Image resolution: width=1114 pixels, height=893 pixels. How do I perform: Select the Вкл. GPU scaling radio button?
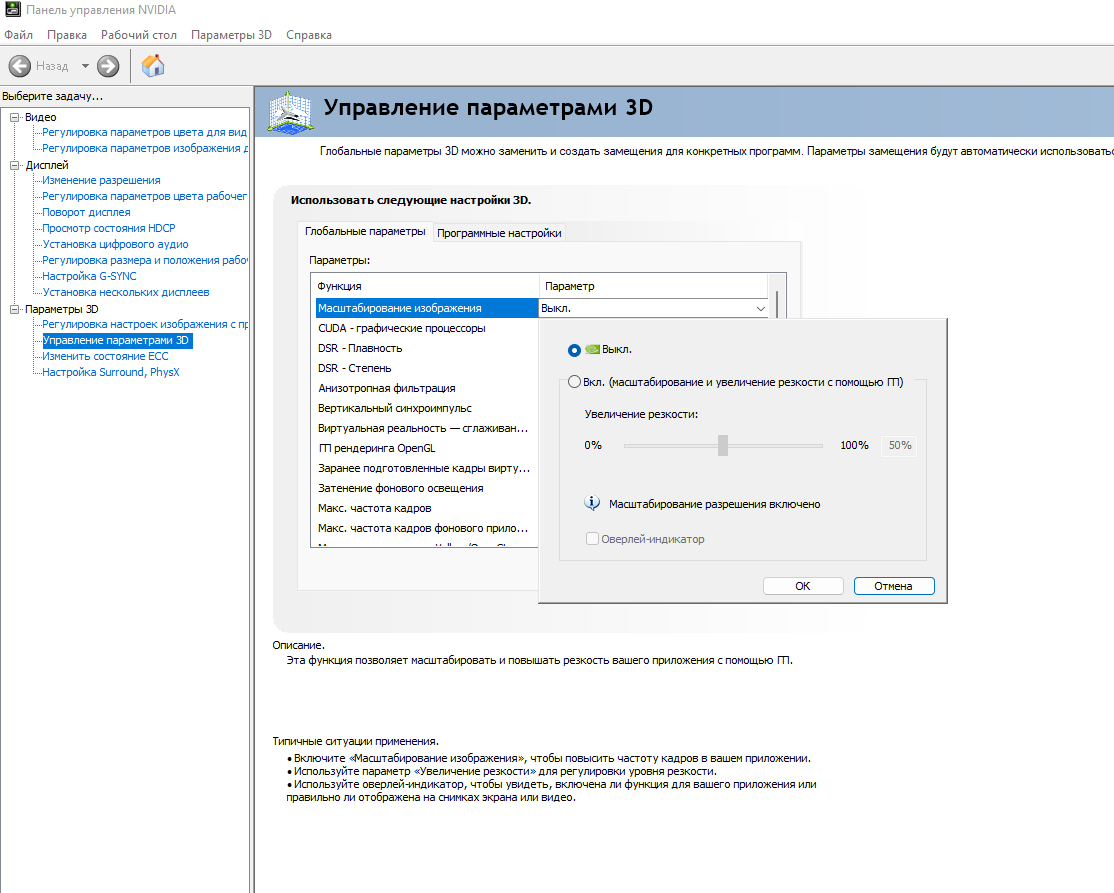click(574, 382)
